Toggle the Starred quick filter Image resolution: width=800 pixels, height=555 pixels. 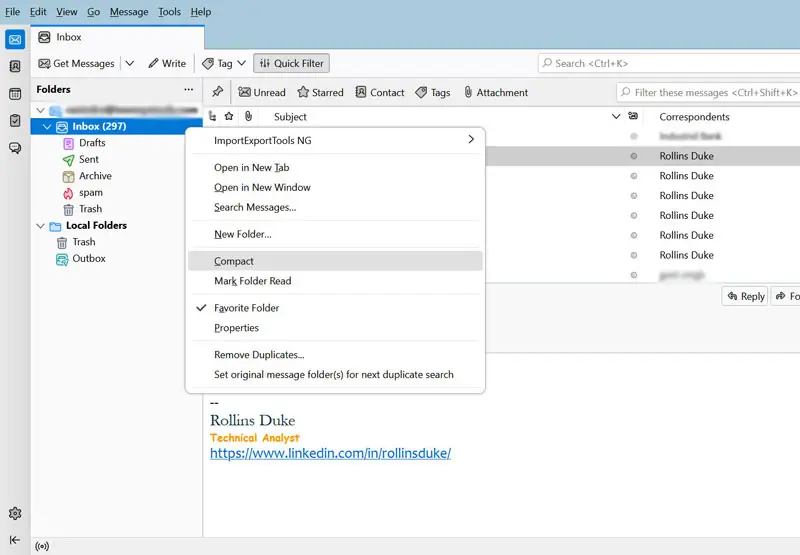tap(320, 92)
